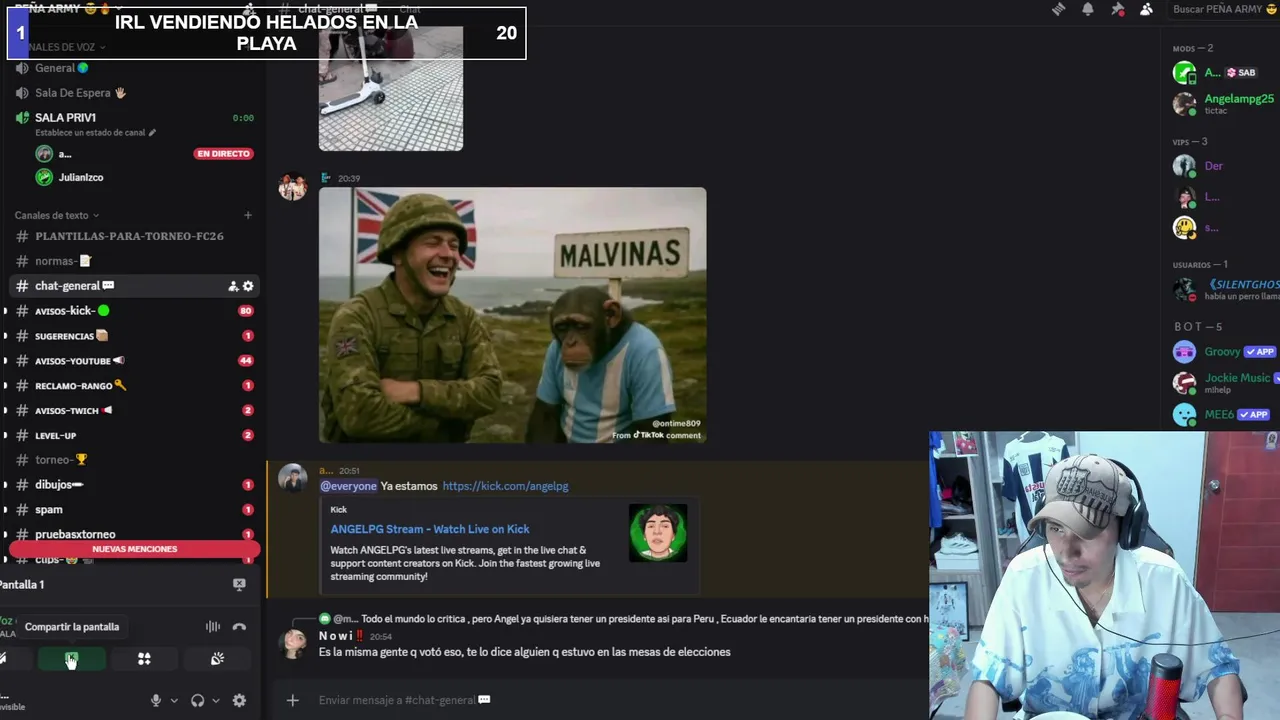
Task: Toggle the member list icon
Action: click(x=1147, y=9)
